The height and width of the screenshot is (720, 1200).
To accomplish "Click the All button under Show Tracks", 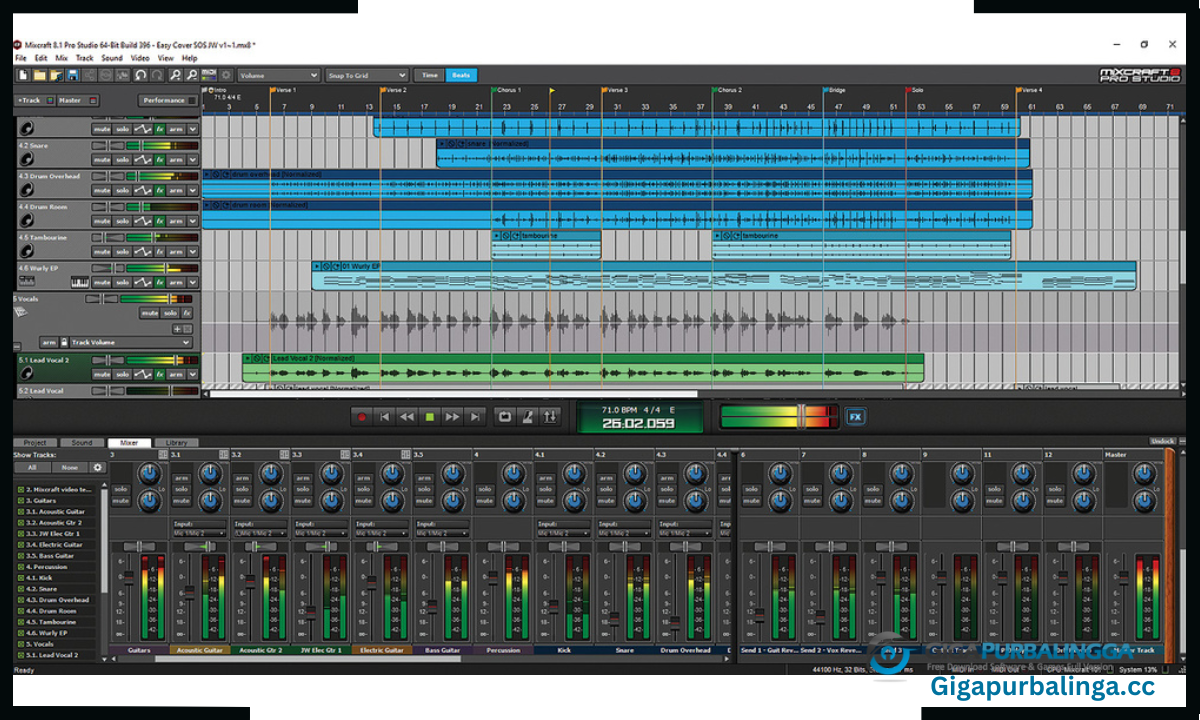I will point(32,468).
